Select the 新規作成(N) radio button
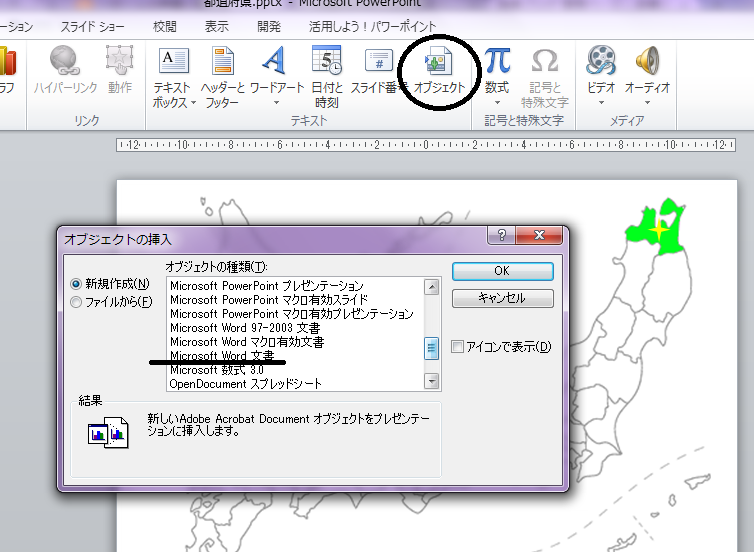Viewport: 754px width, 552px height. pyautogui.click(x=76, y=284)
